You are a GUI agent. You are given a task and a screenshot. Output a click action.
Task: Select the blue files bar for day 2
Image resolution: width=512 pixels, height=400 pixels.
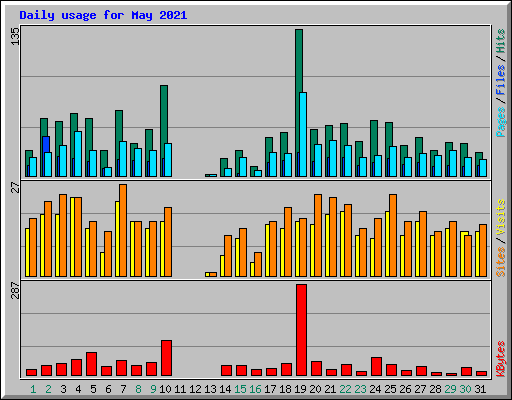[x=46, y=144]
